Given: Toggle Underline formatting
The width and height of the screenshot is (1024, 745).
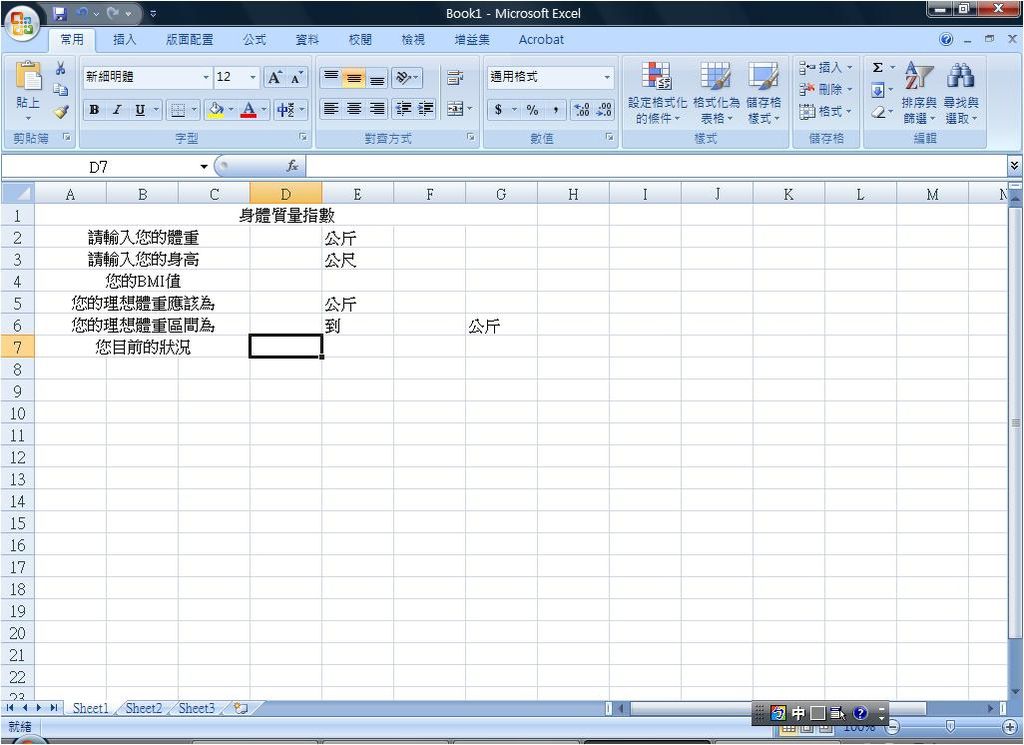Looking at the screenshot, I should (x=140, y=110).
